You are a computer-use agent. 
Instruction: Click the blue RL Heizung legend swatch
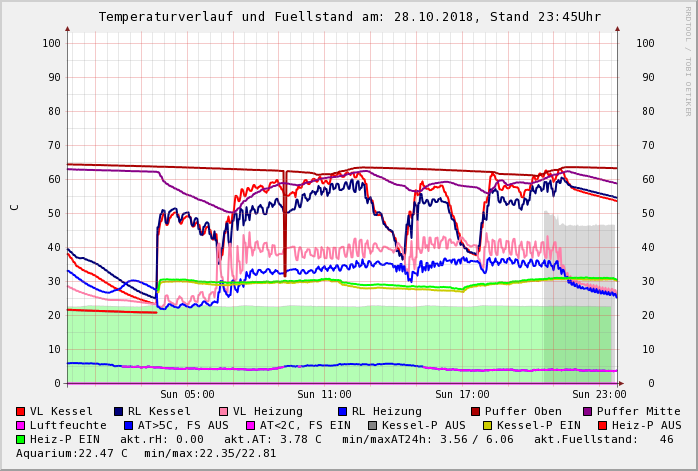342,411
